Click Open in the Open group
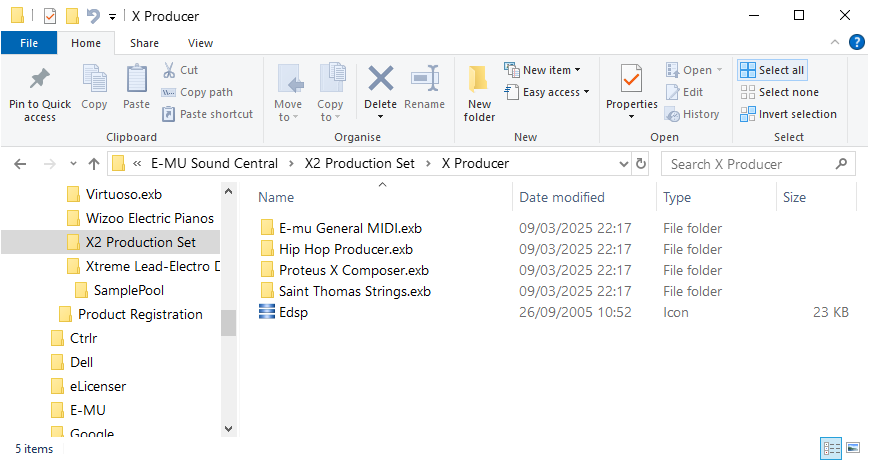 tap(694, 70)
